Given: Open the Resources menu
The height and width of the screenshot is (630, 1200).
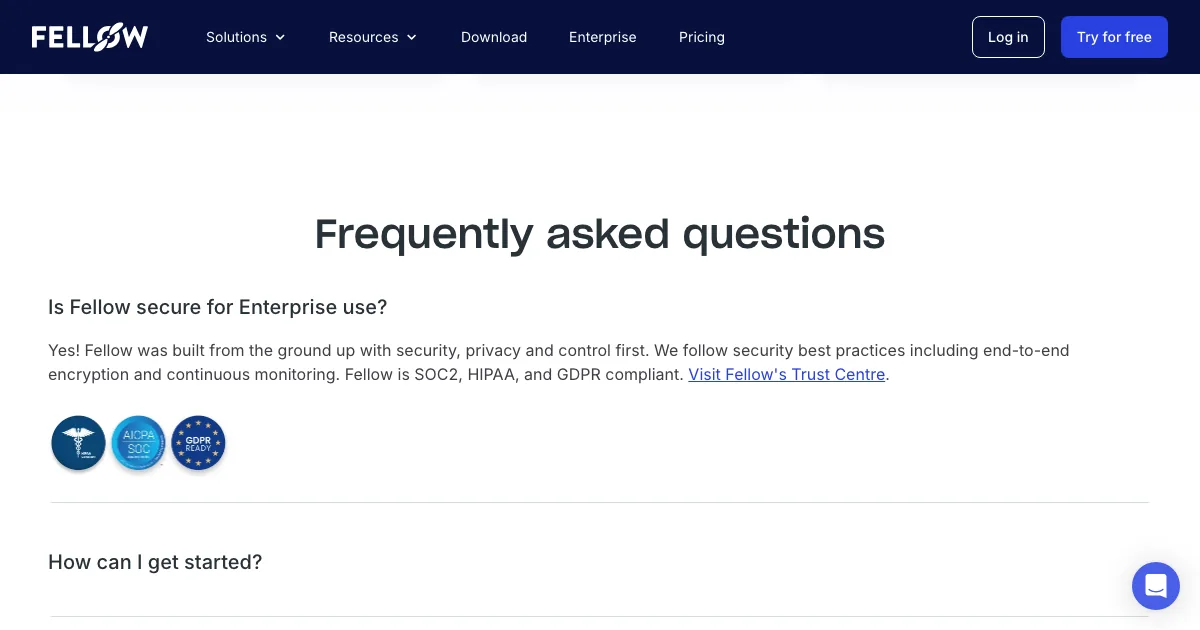Looking at the screenshot, I should pyautogui.click(x=363, y=37).
